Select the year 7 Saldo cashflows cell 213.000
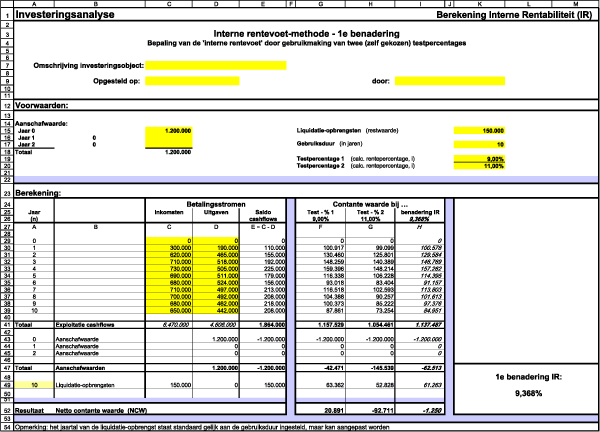 pos(263,290)
